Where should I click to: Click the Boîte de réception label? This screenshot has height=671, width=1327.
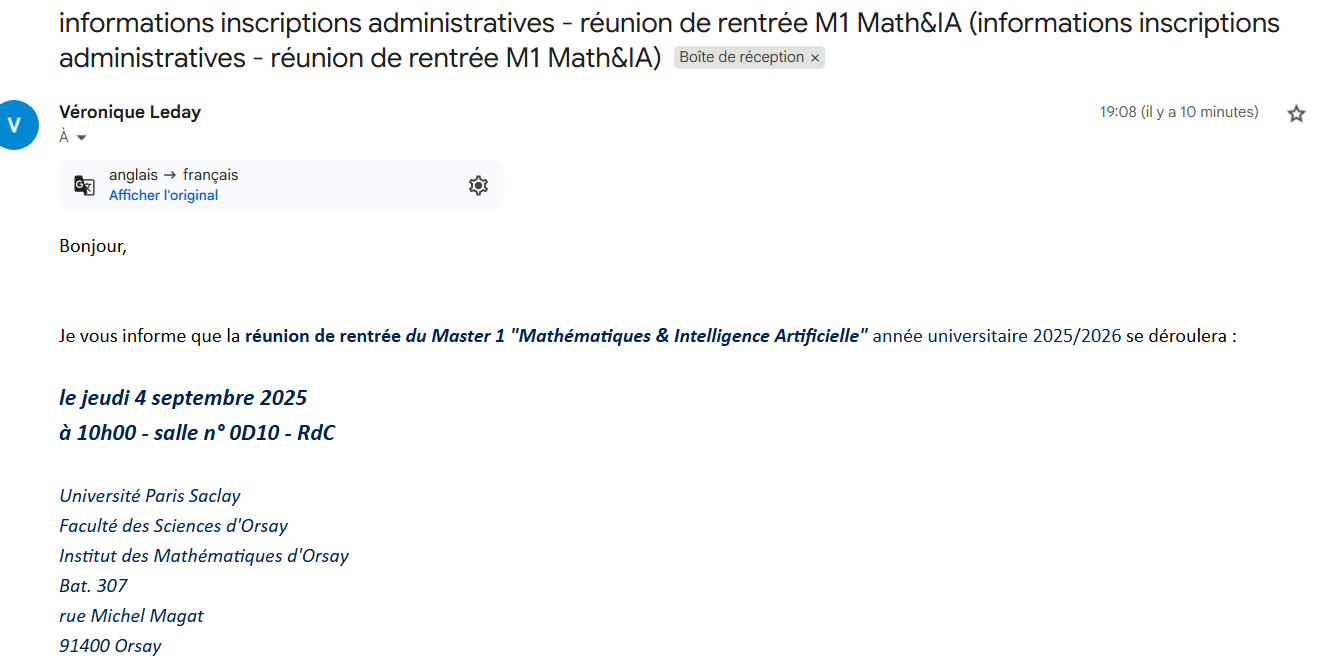click(741, 57)
